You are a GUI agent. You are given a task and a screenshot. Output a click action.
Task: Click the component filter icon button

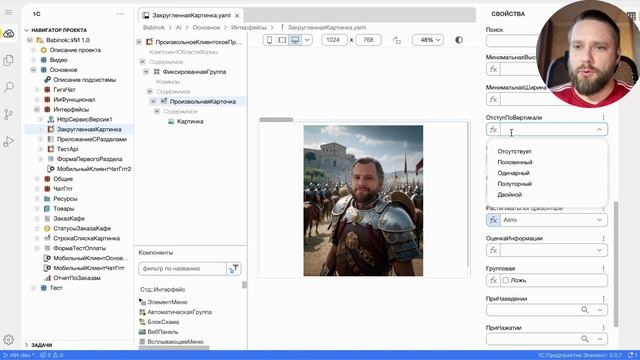(234, 269)
